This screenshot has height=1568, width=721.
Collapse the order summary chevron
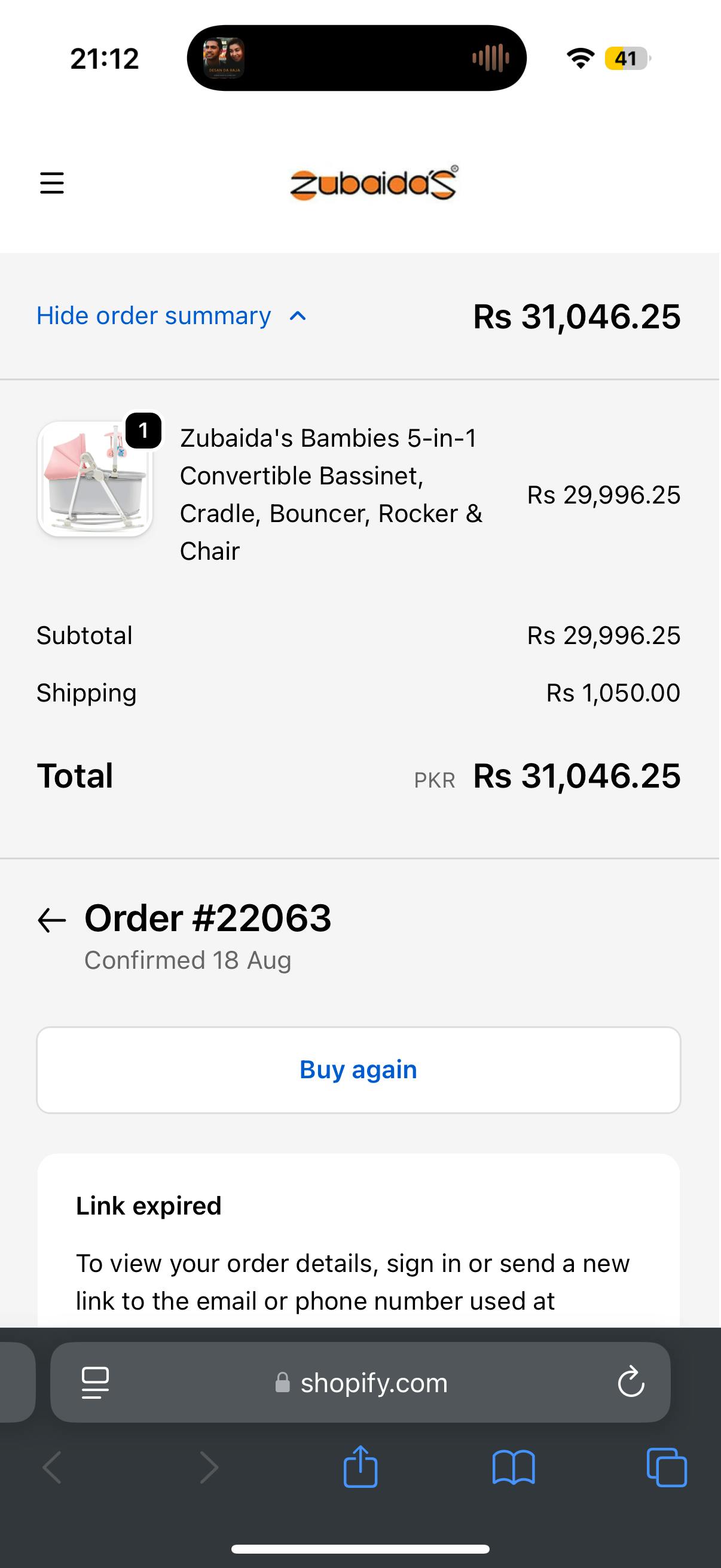pos(298,316)
